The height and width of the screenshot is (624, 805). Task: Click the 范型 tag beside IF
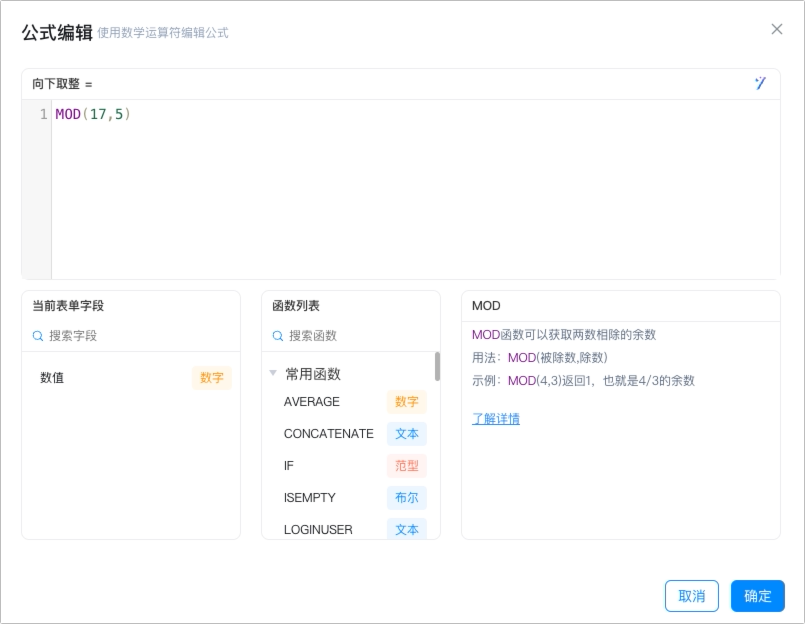click(x=407, y=466)
